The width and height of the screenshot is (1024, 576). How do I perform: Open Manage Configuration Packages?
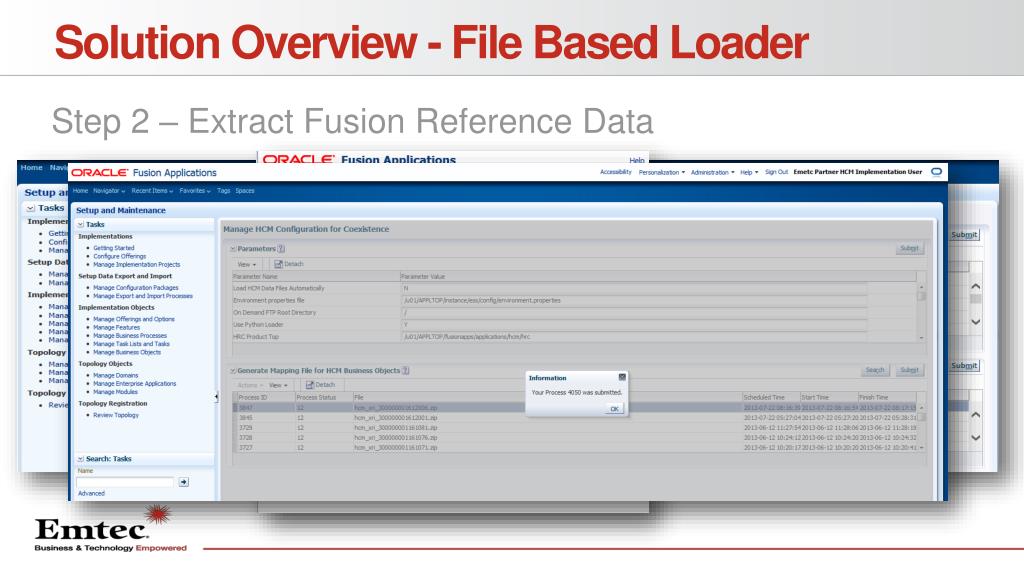coord(136,287)
